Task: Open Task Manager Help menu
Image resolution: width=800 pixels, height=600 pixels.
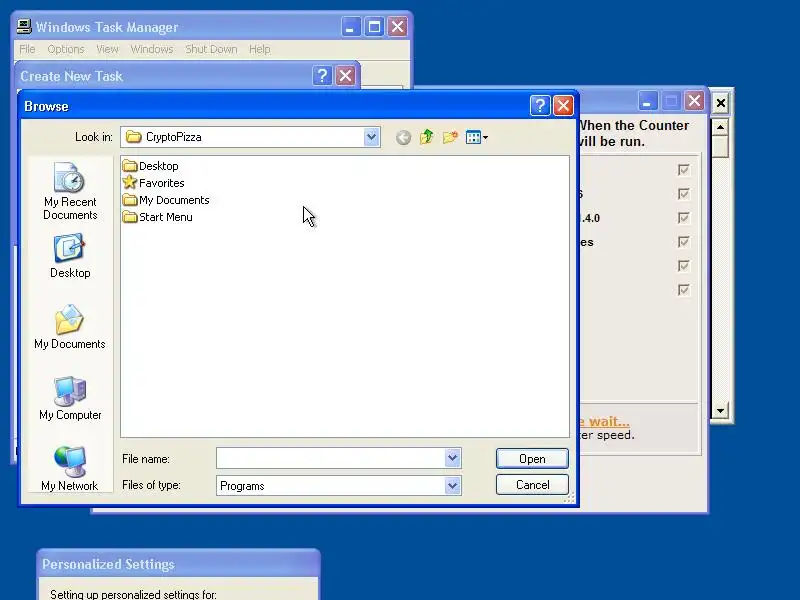Action: click(x=260, y=49)
